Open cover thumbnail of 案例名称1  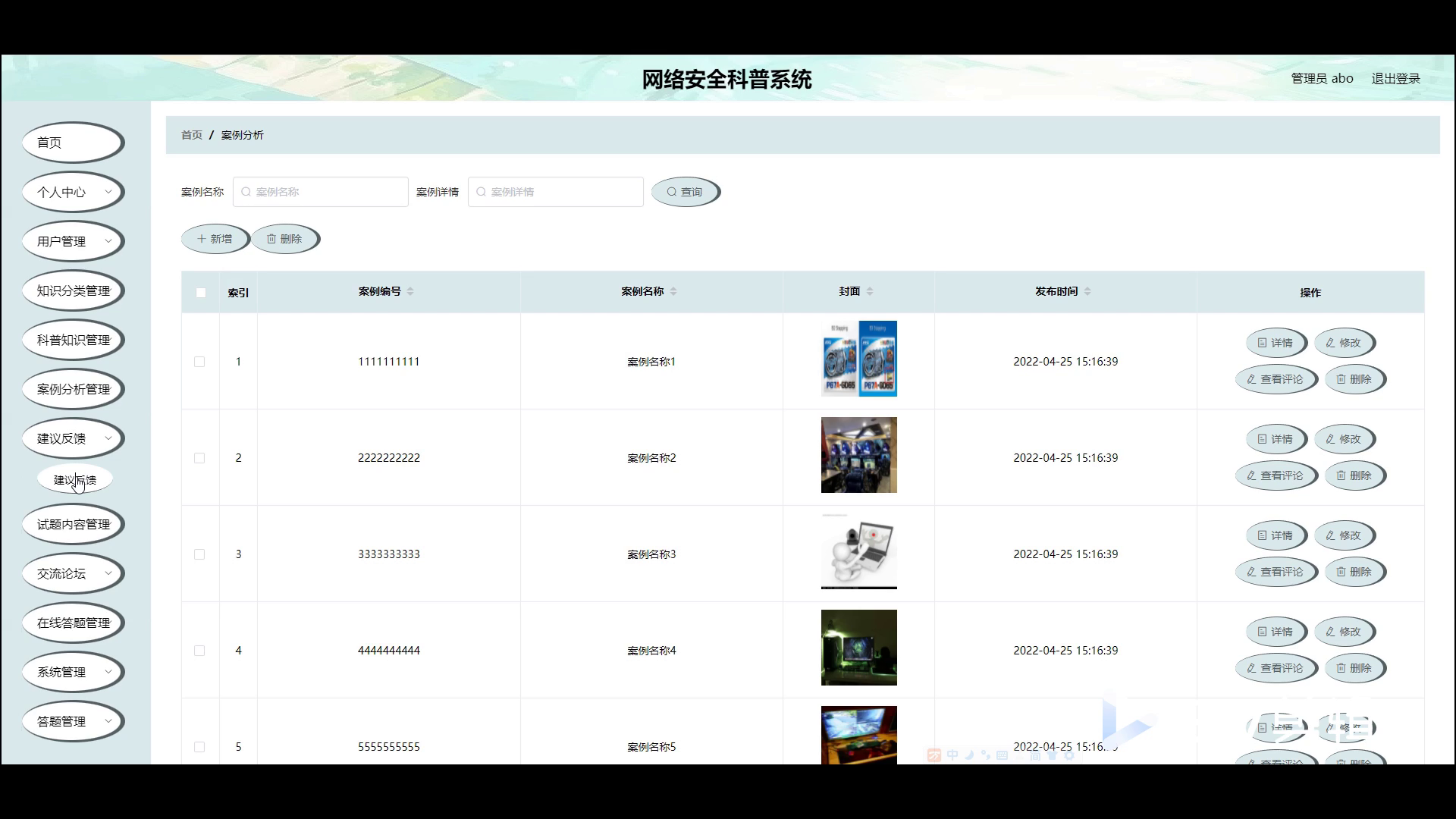click(858, 359)
